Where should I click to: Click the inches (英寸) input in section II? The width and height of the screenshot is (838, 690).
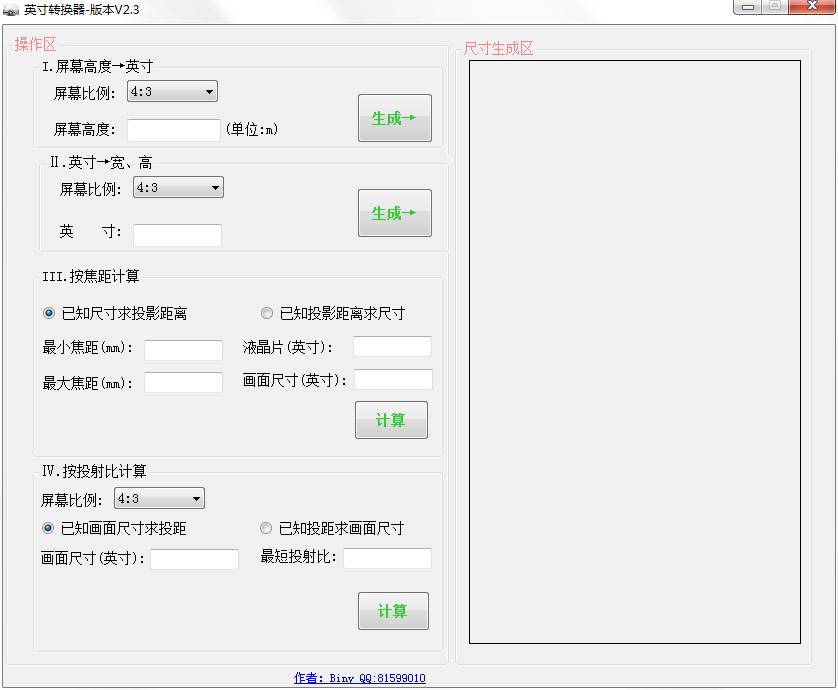pos(177,235)
